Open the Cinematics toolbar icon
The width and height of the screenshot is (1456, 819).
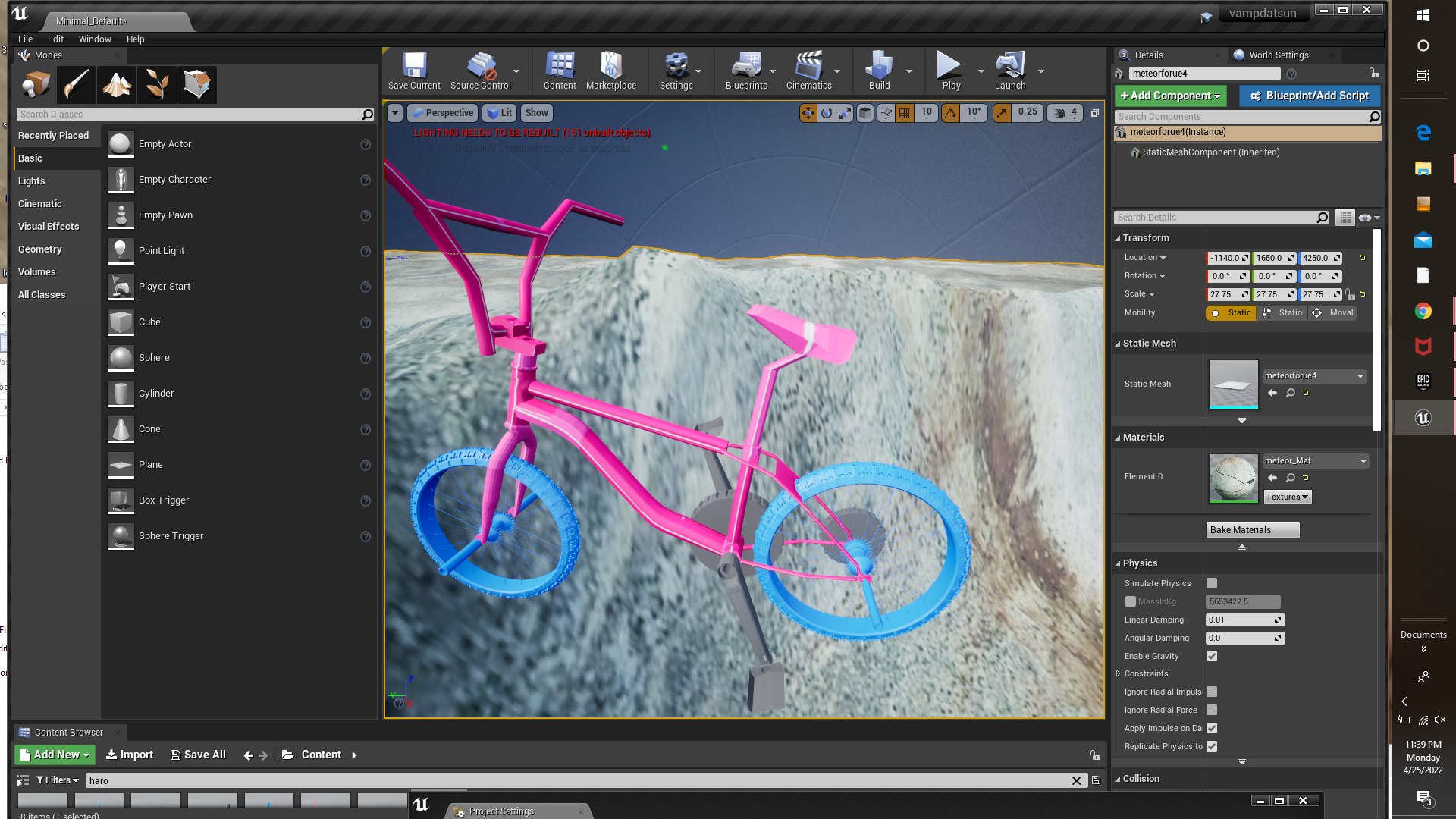coord(808,71)
